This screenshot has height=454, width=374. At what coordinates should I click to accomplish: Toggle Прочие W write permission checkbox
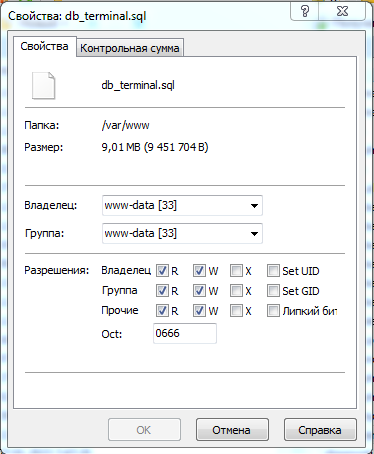(199, 311)
